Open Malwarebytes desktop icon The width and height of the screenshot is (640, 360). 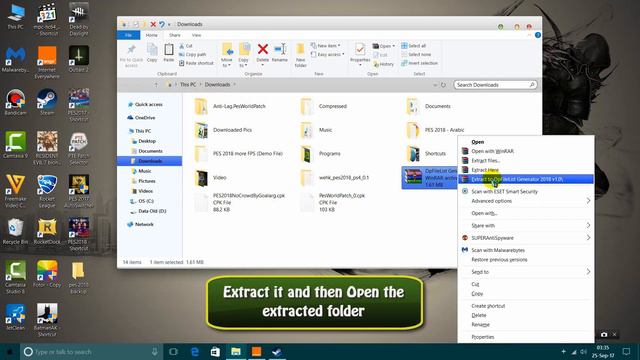(16, 59)
